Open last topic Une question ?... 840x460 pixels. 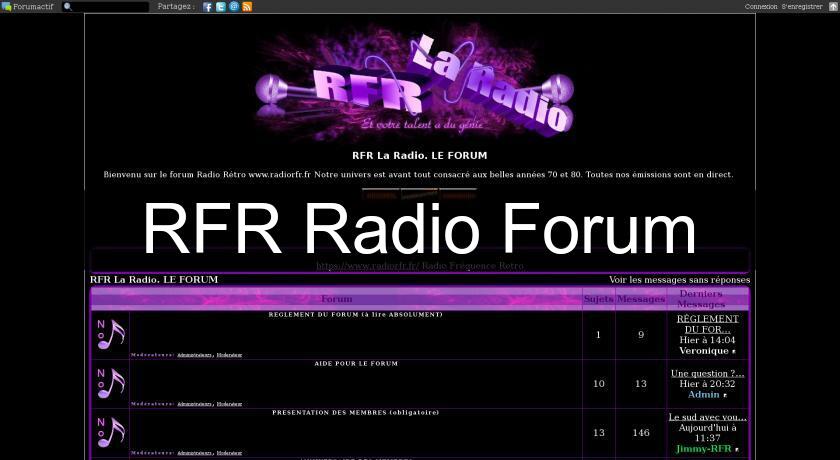(707, 373)
